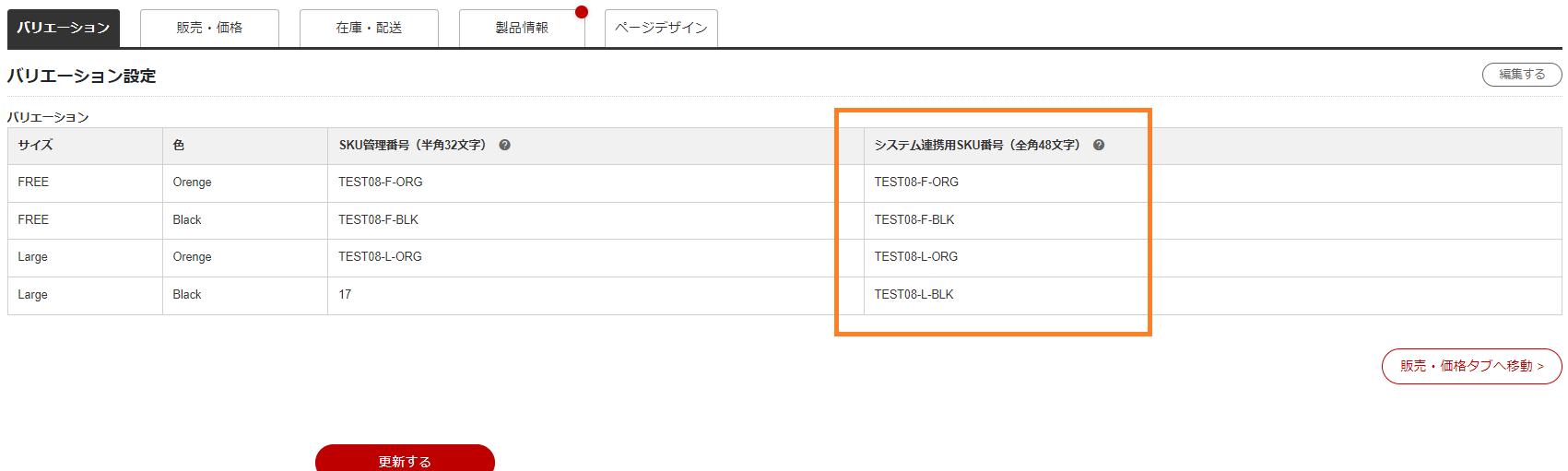Click SKU管理番号 column header text
The height and width of the screenshot is (471, 1568).
tap(412, 145)
